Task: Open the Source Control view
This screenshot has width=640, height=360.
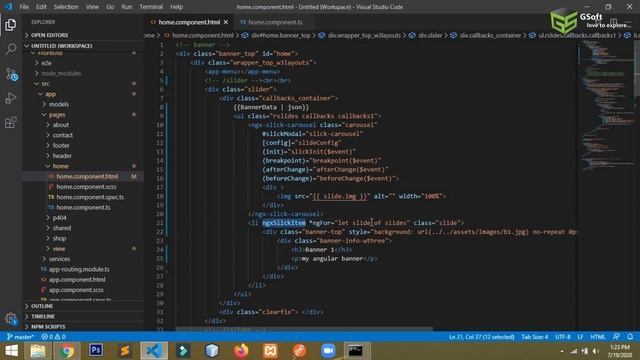Action: (11, 74)
